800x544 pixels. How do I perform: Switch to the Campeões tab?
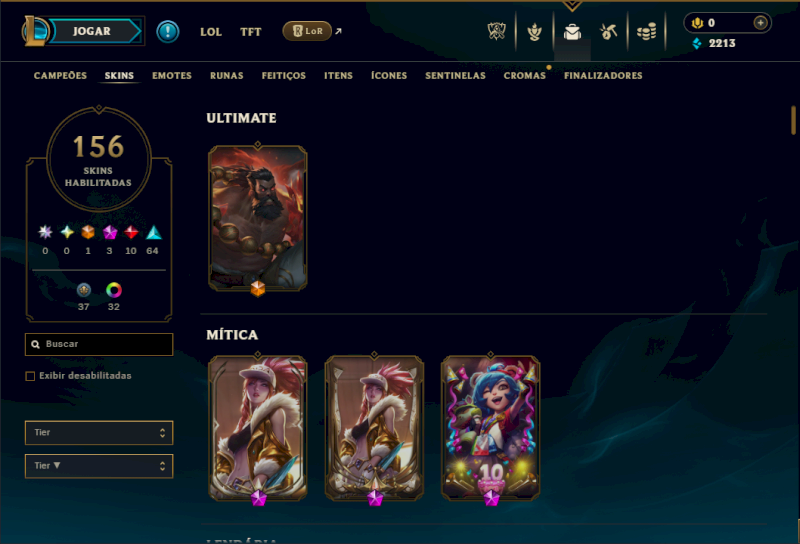[60, 76]
